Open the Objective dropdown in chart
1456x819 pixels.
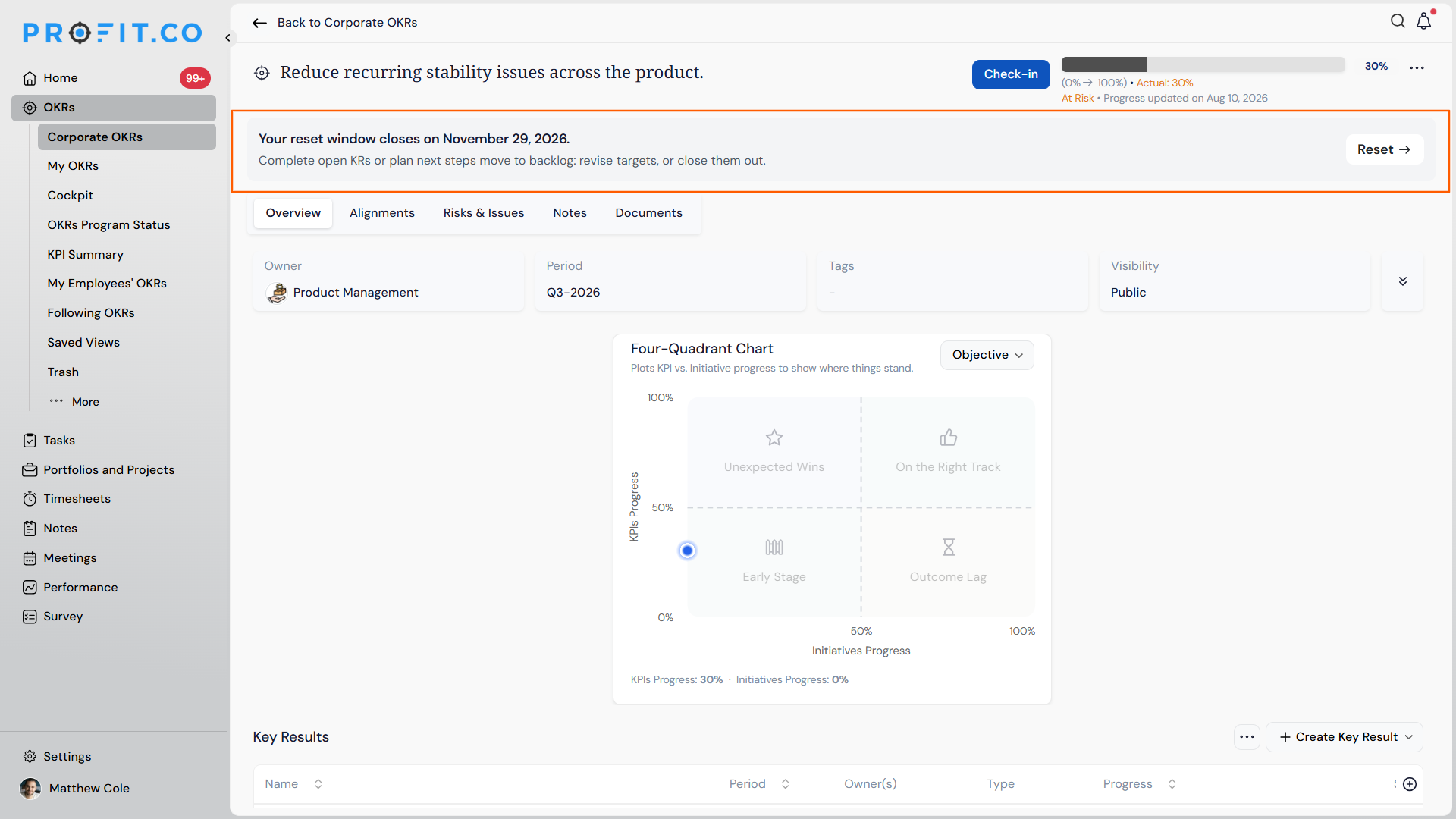(x=987, y=355)
